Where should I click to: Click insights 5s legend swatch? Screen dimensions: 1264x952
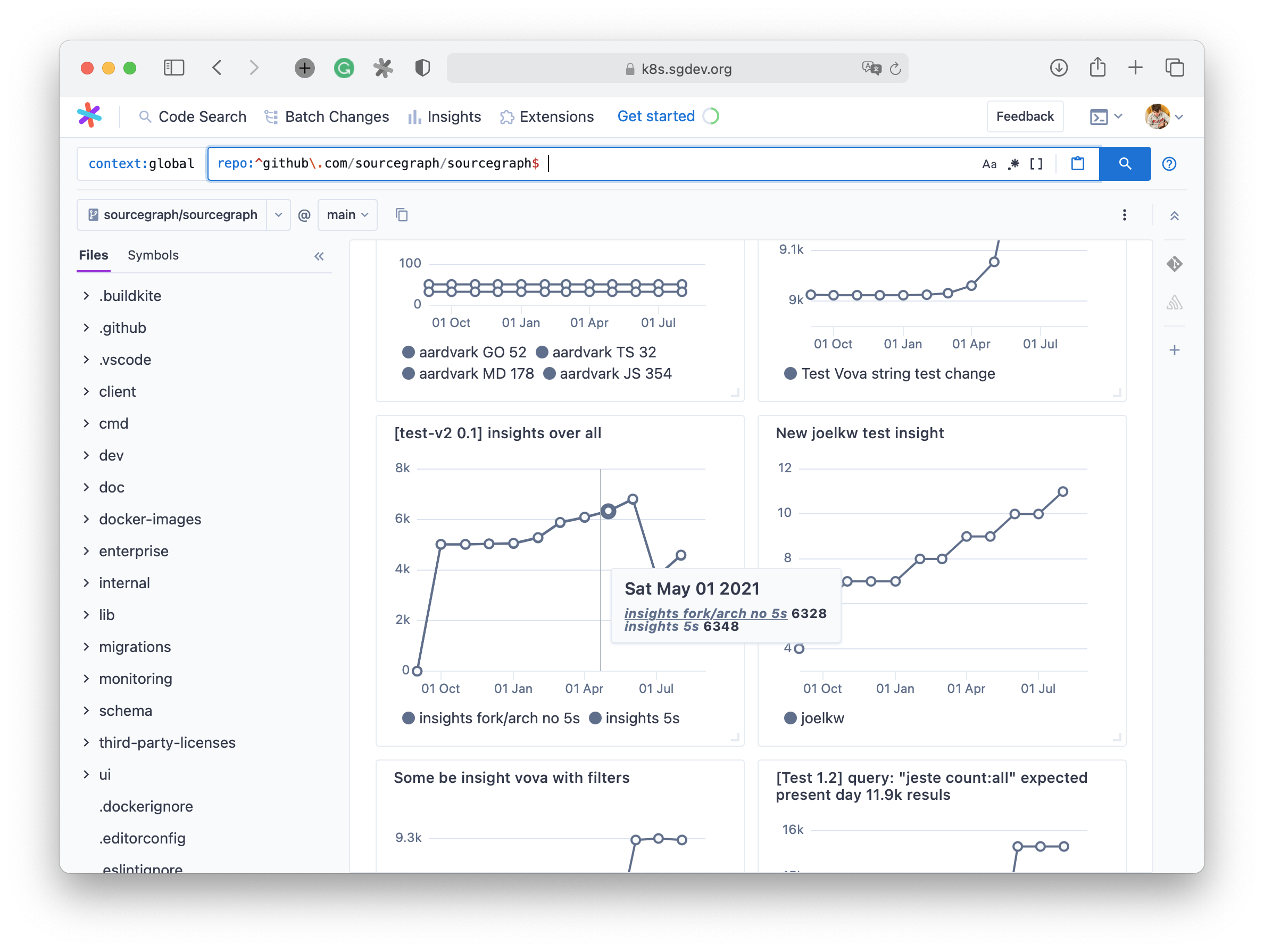pos(595,719)
